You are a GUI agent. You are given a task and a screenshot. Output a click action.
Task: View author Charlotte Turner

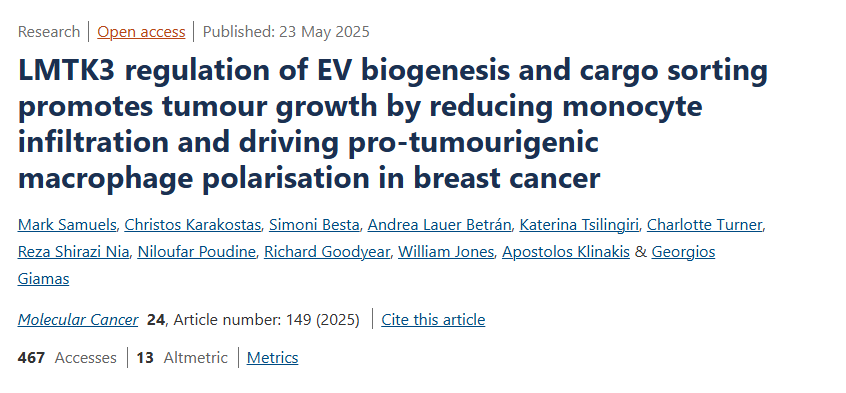point(705,225)
